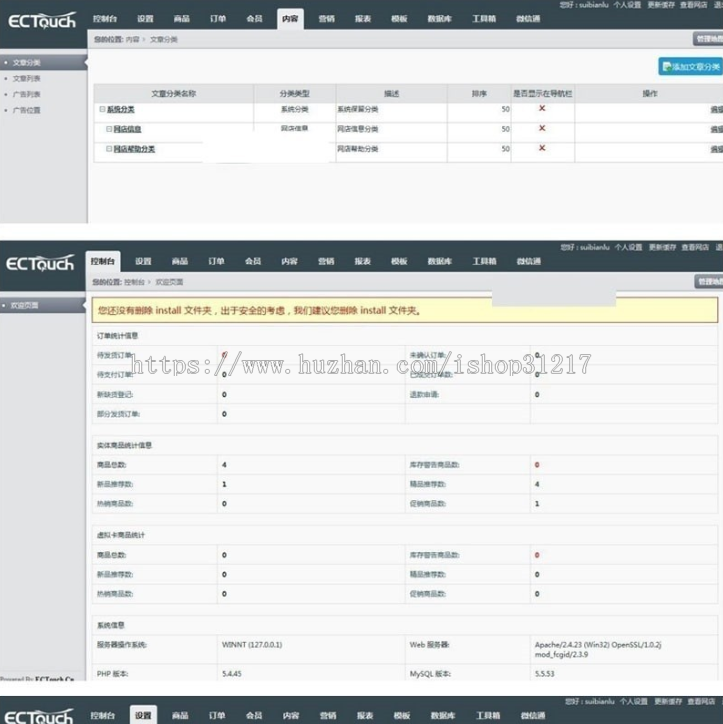Click the icon inside the 添加文章分类 button
Screen dimensions: 723x724
click(667, 67)
